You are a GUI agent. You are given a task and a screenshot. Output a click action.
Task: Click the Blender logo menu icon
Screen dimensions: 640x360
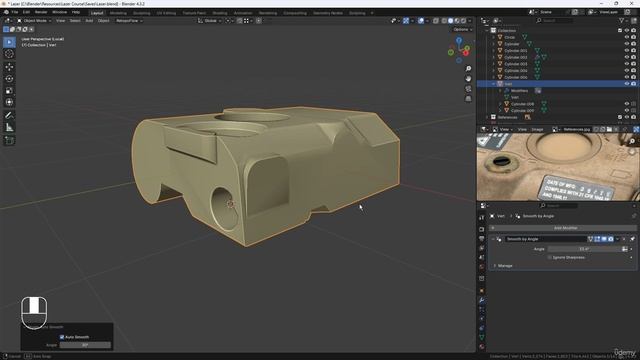[x=6, y=12]
